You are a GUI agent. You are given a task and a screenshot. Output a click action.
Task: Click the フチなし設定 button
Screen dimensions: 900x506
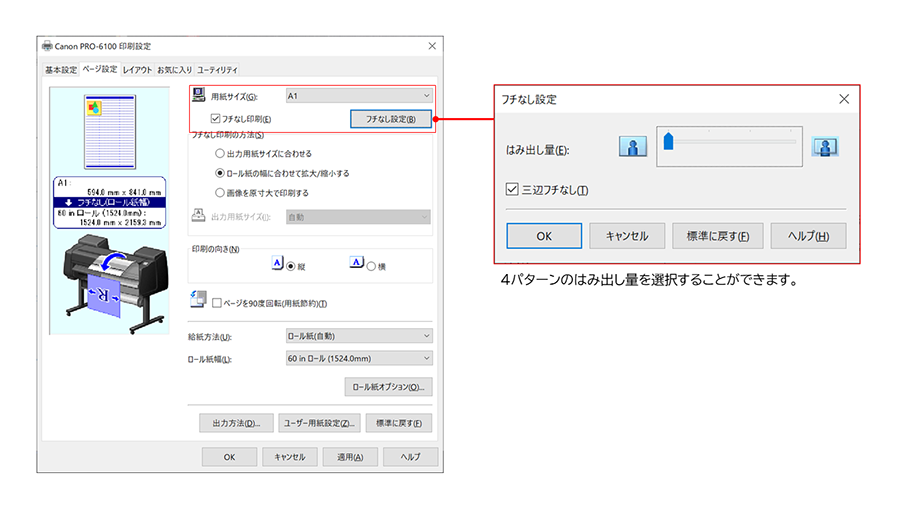391,119
